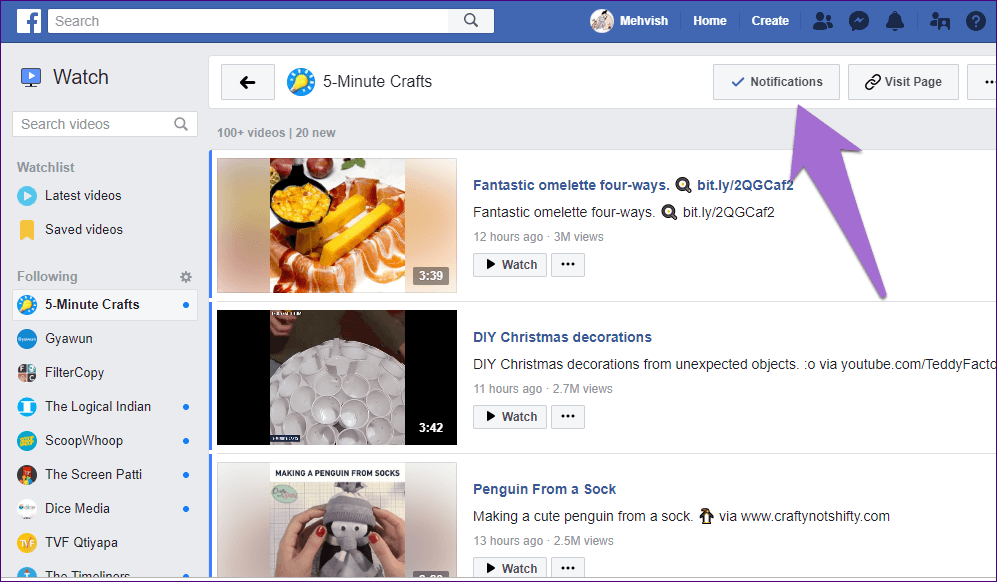Open Penguin From a Sock title link
The width and height of the screenshot is (997, 582).
click(544, 489)
